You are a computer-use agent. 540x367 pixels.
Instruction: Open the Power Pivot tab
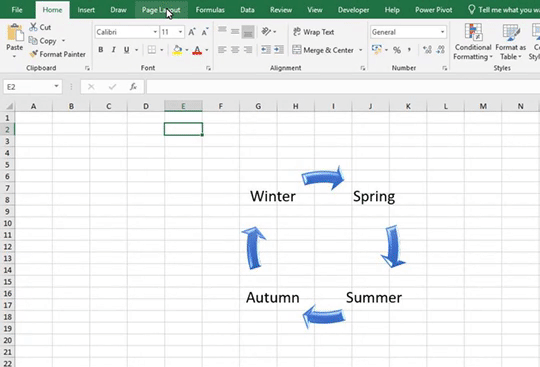434,10
